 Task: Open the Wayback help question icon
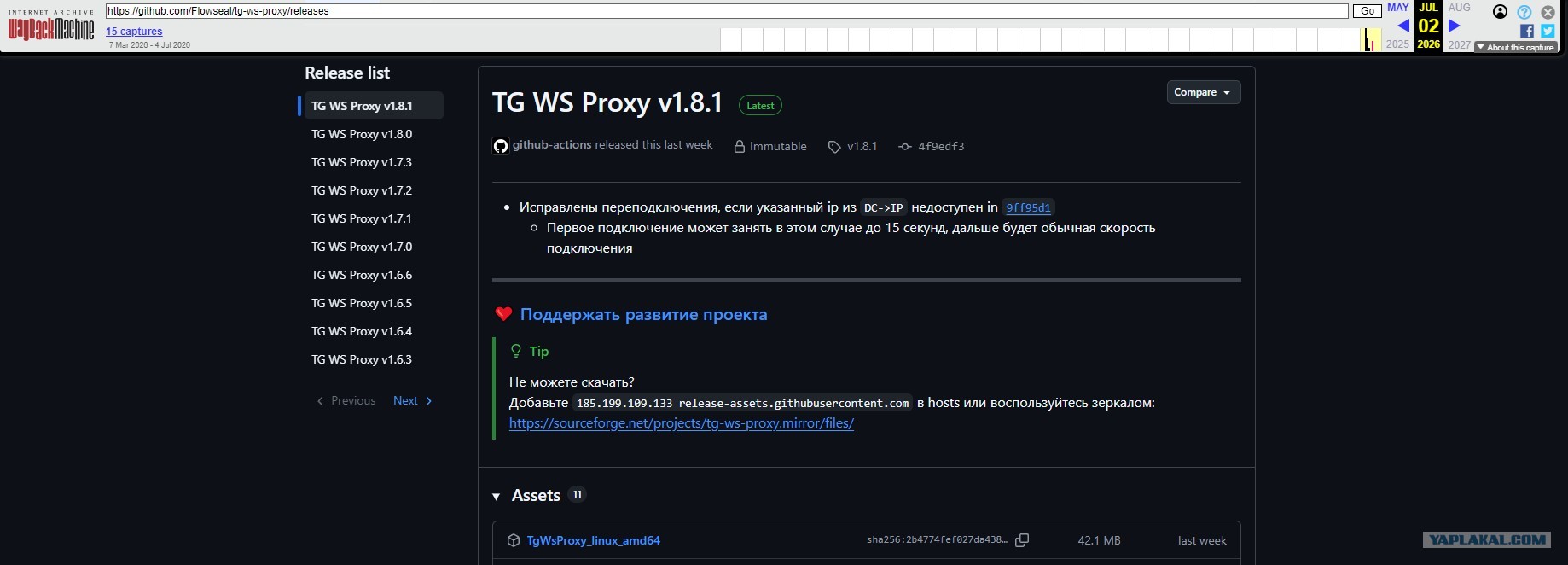pos(1524,12)
